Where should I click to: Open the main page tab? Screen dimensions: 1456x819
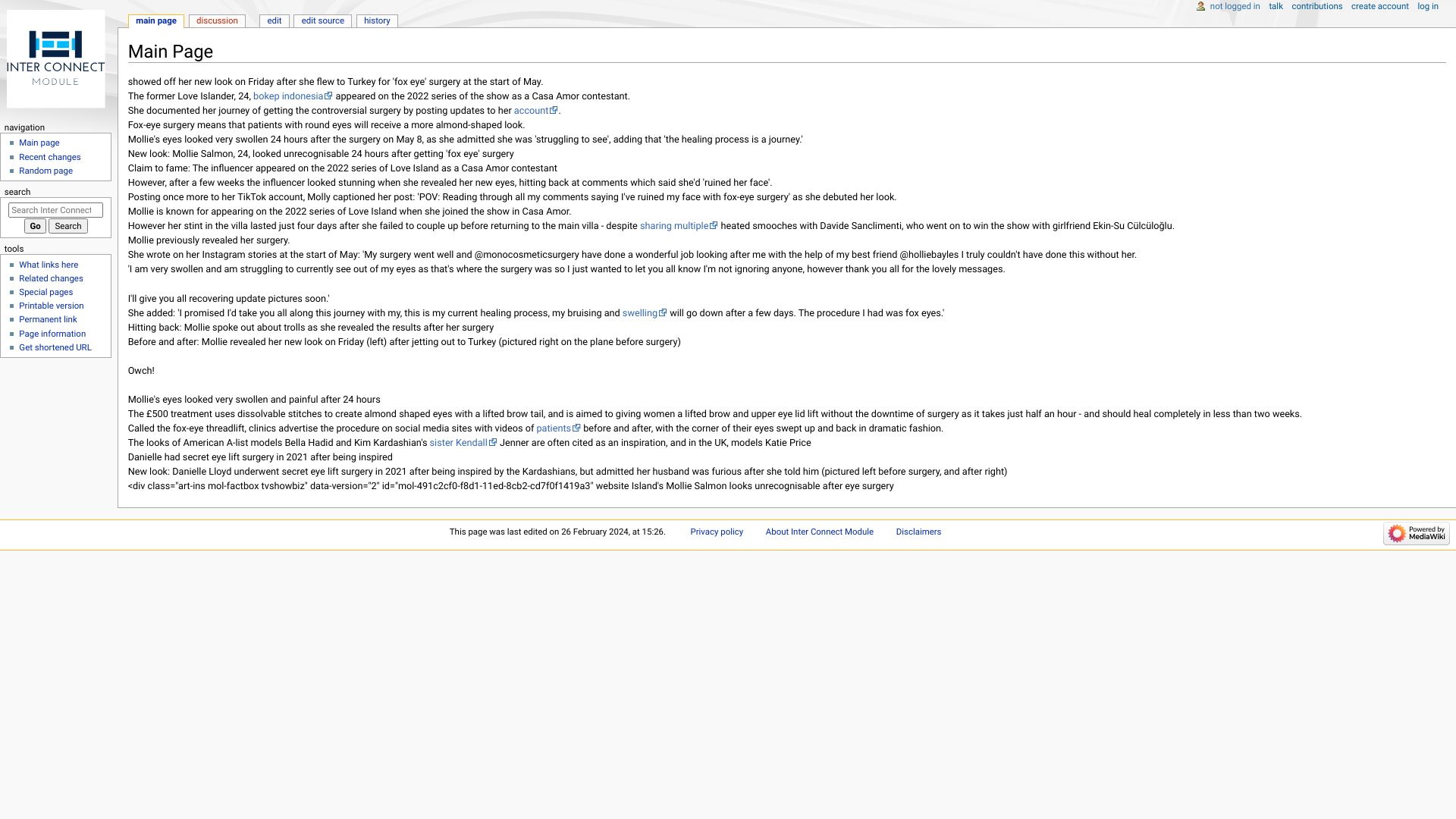point(156,21)
